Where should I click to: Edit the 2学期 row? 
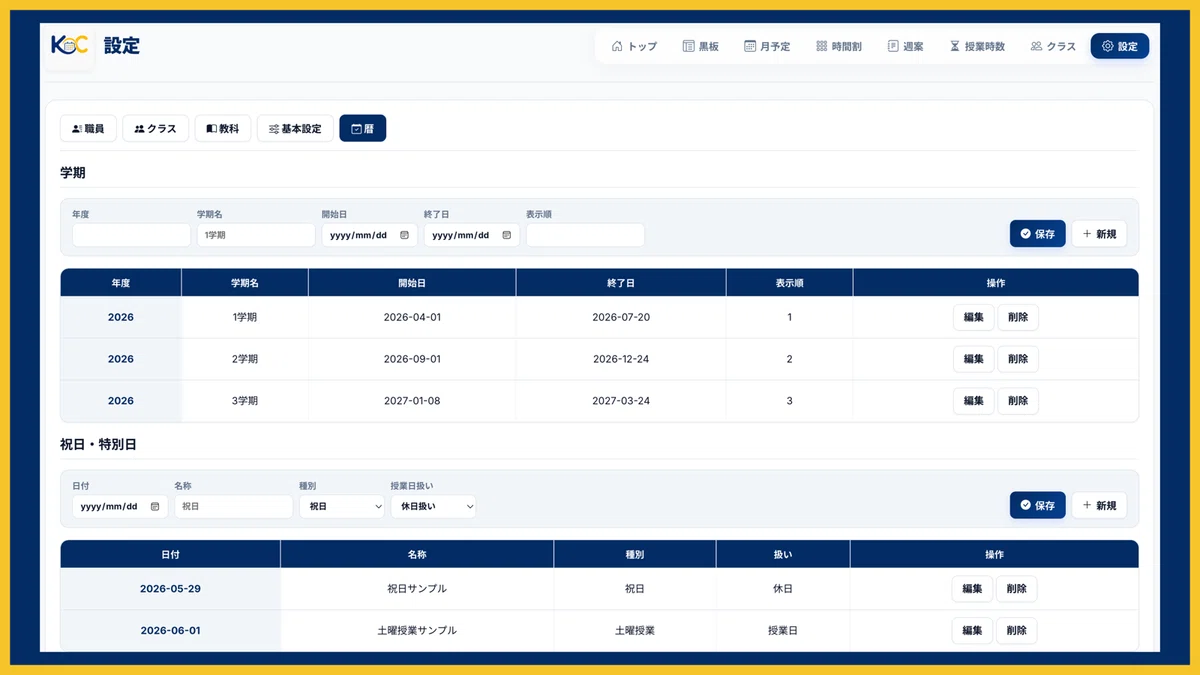click(x=973, y=359)
